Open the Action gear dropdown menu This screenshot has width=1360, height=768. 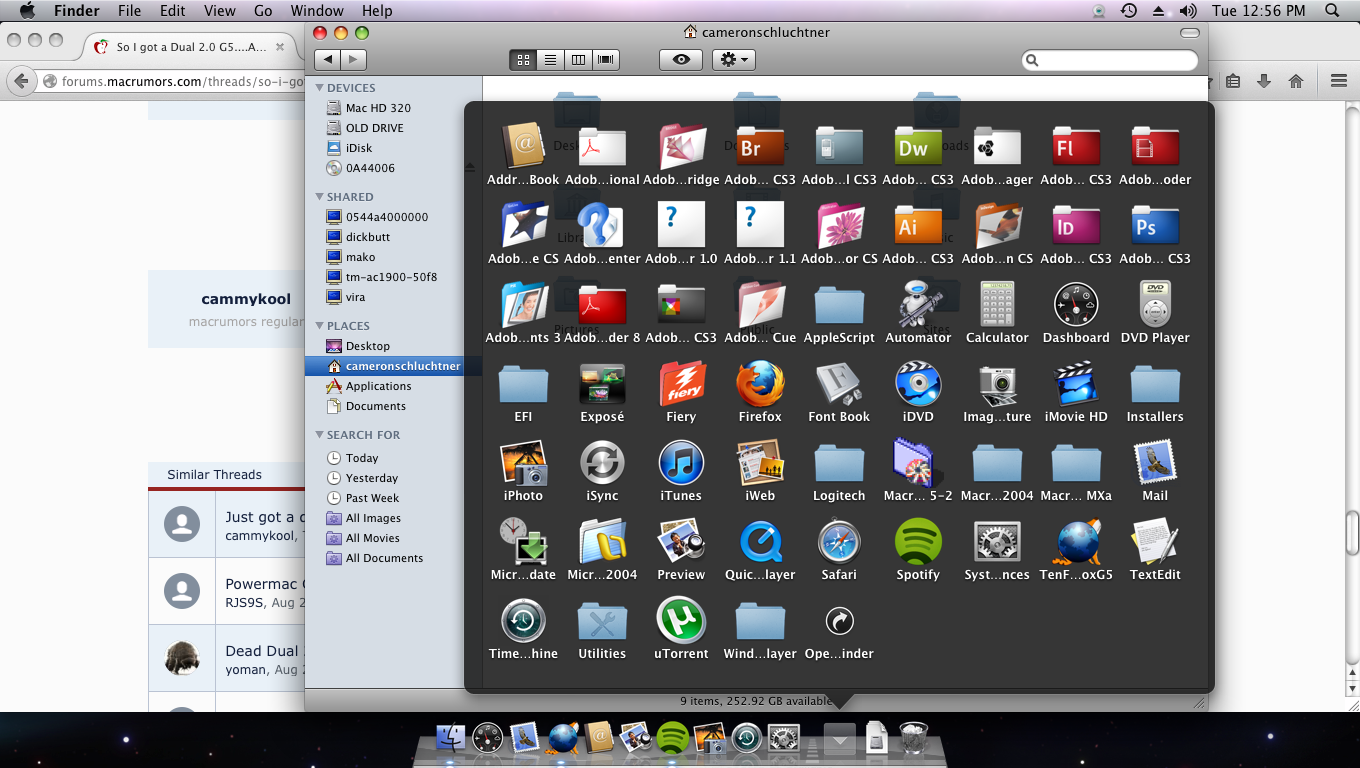(x=733, y=60)
